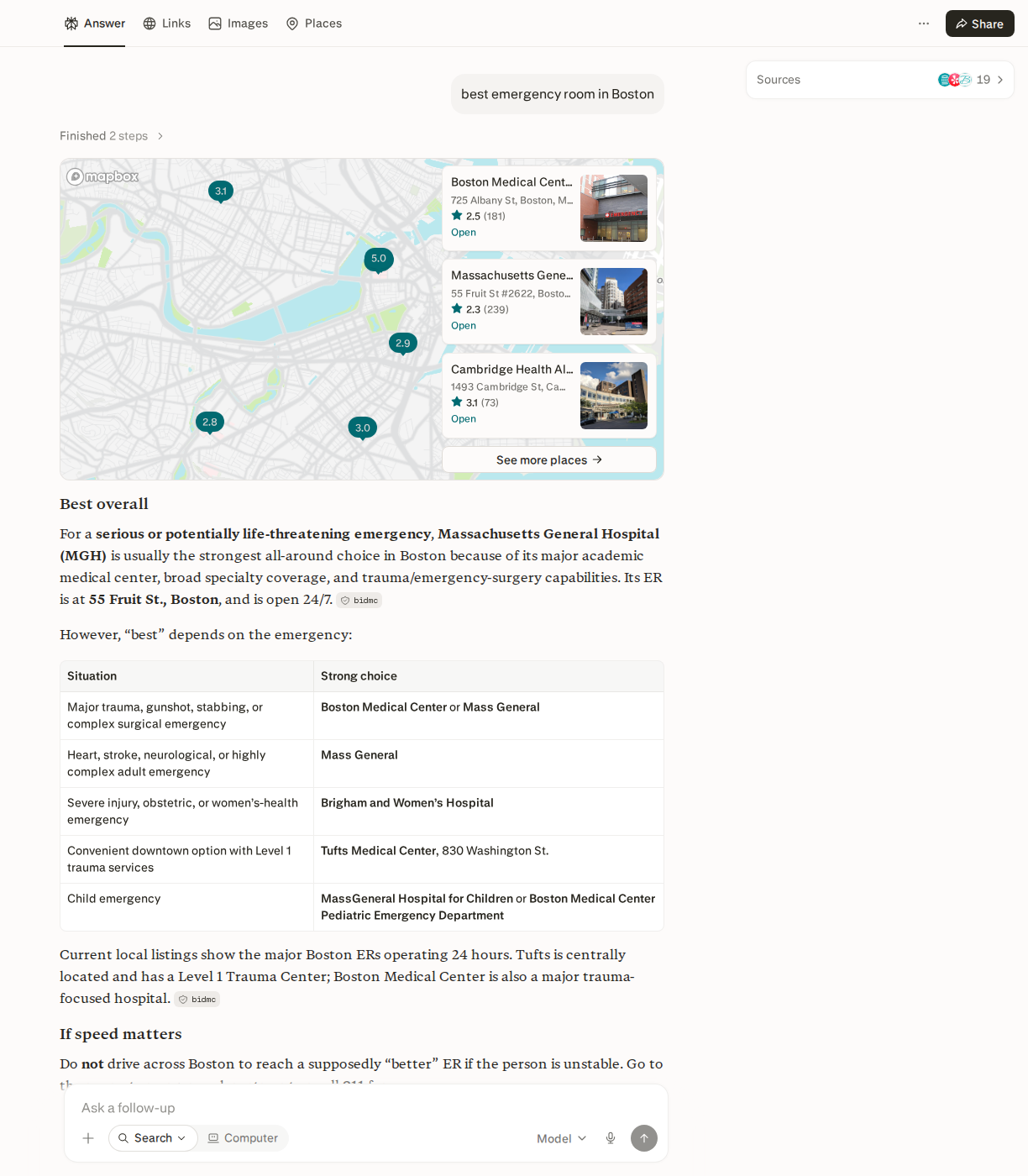
Task: Open the Search mode dropdown
Action: (x=153, y=1138)
